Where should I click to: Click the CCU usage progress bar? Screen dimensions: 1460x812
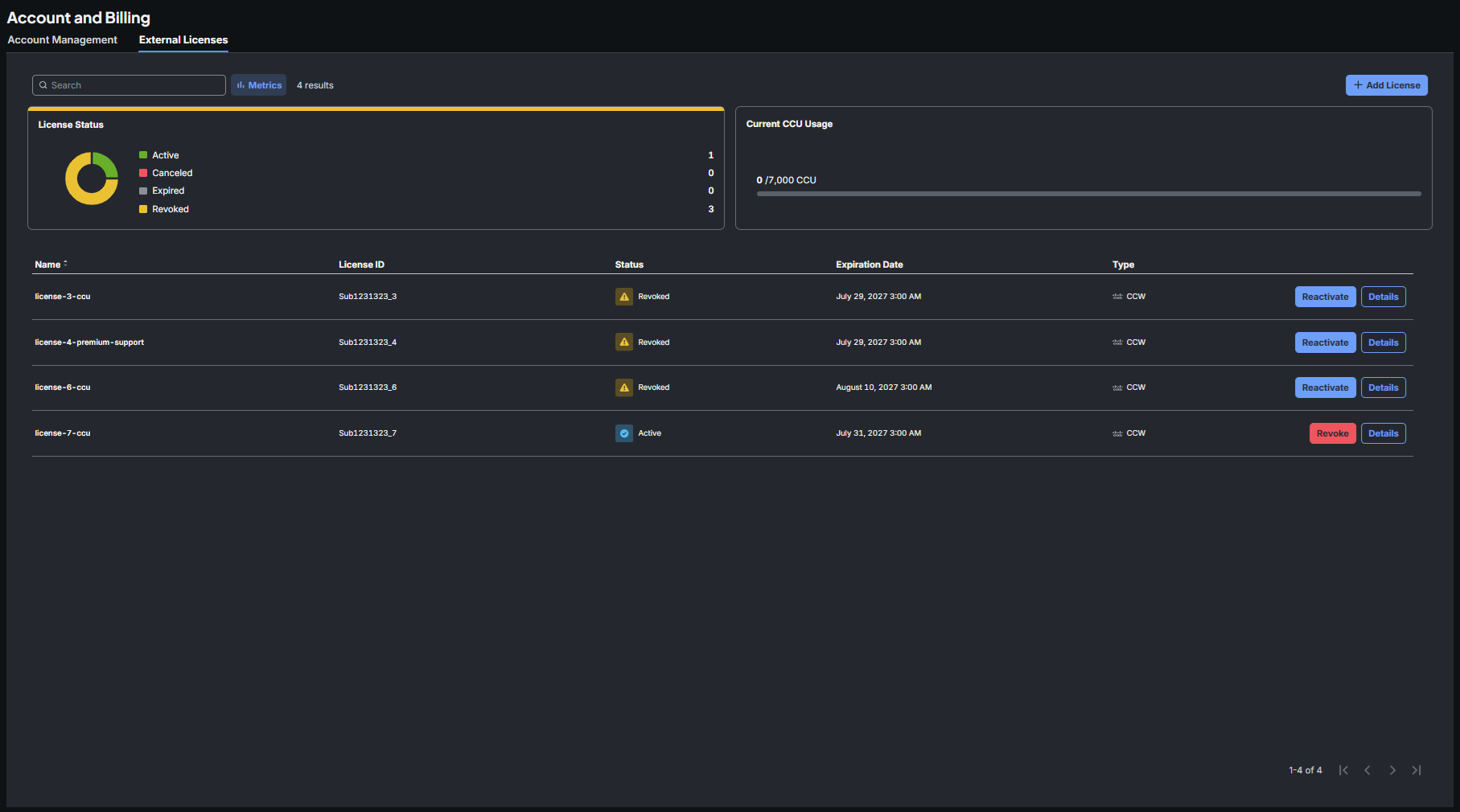1088,194
